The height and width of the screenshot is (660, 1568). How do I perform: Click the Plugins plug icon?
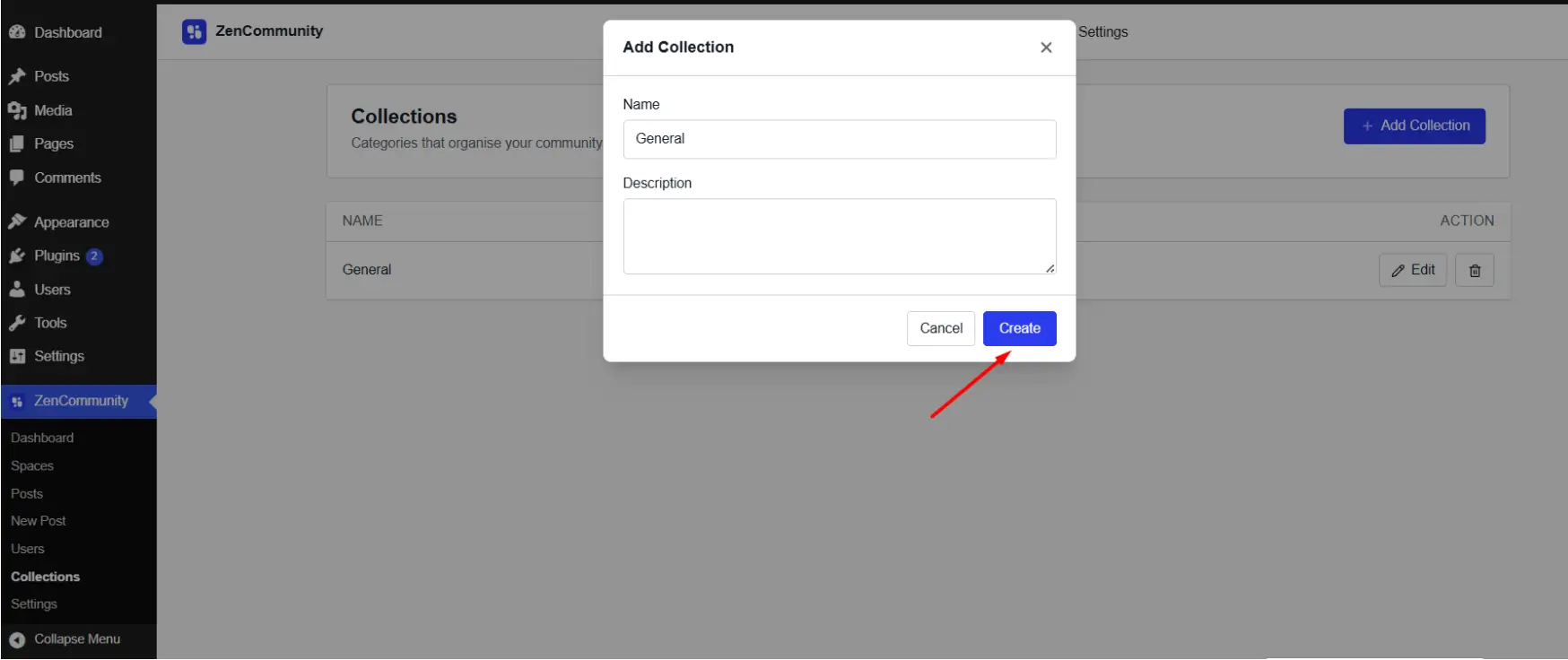(x=17, y=256)
